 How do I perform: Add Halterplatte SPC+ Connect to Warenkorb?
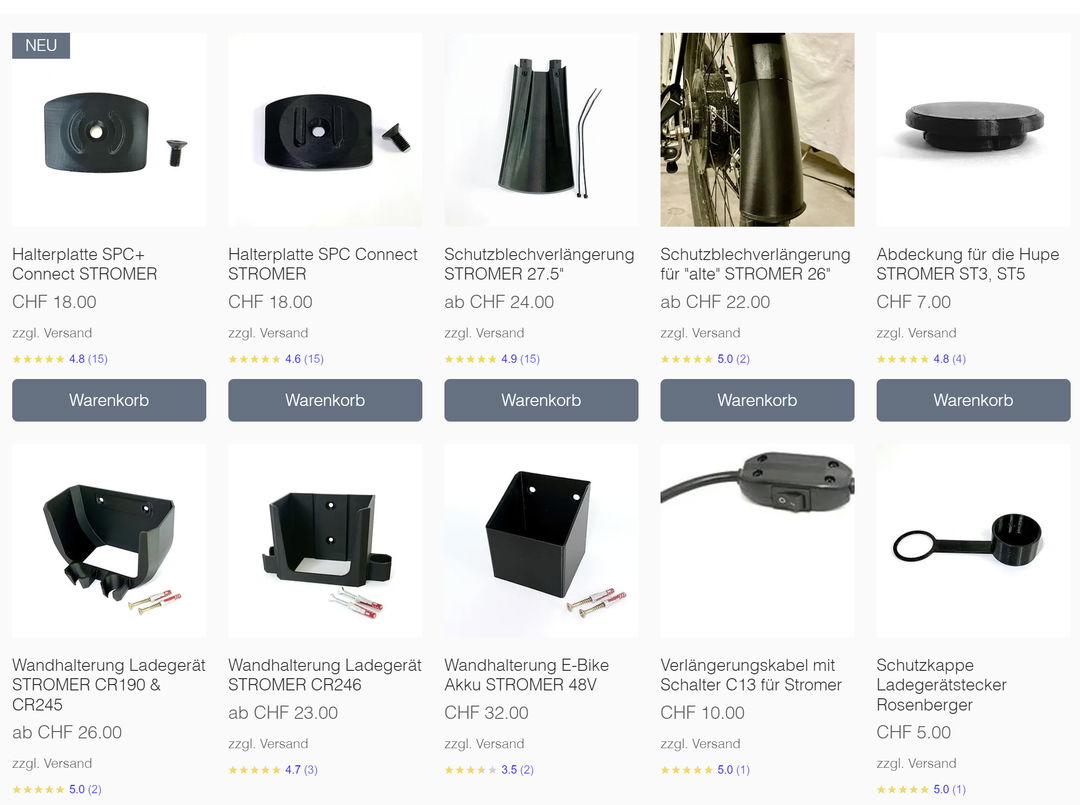click(x=109, y=400)
